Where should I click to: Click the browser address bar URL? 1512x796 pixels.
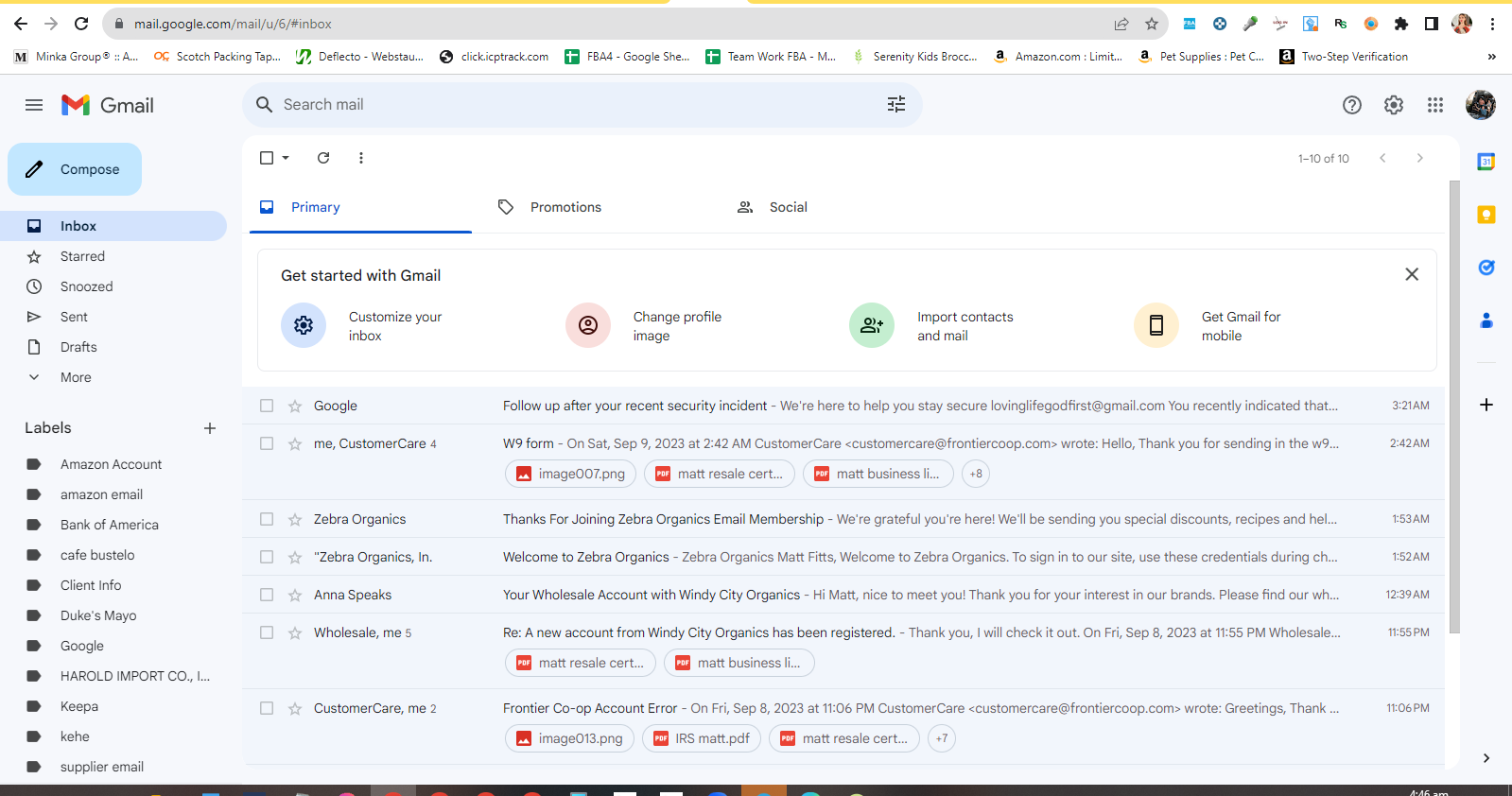click(233, 24)
